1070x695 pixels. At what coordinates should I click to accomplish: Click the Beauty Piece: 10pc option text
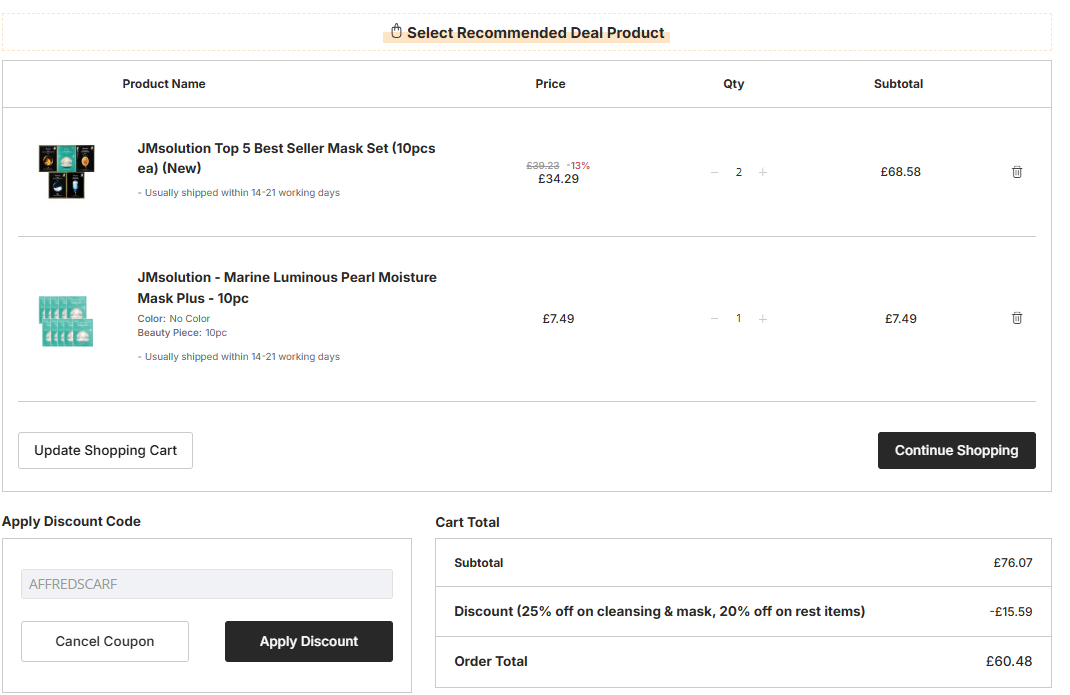pyautogui.click(x=182, y=333)
